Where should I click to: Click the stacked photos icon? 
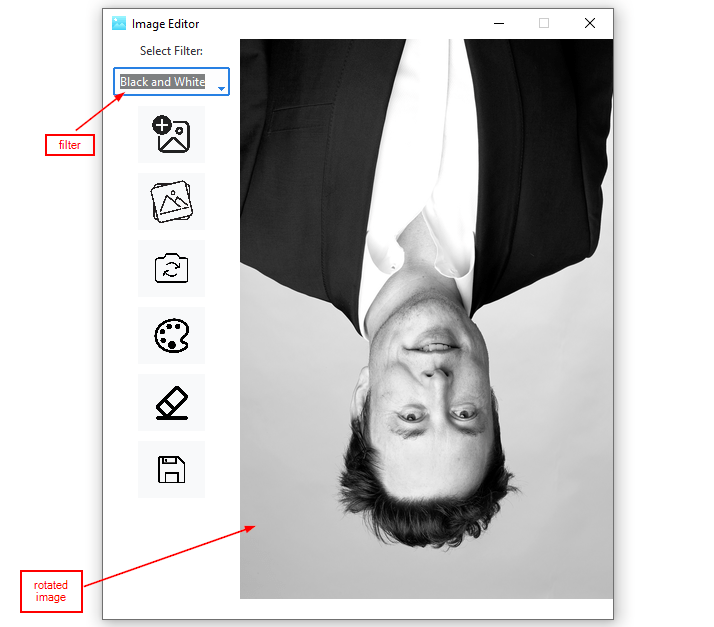[171, 202]
